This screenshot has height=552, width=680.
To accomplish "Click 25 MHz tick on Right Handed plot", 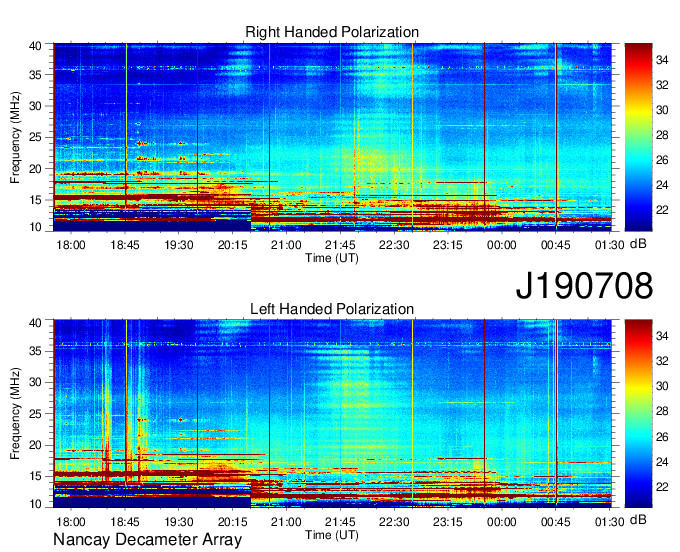I will click(35, 137).
